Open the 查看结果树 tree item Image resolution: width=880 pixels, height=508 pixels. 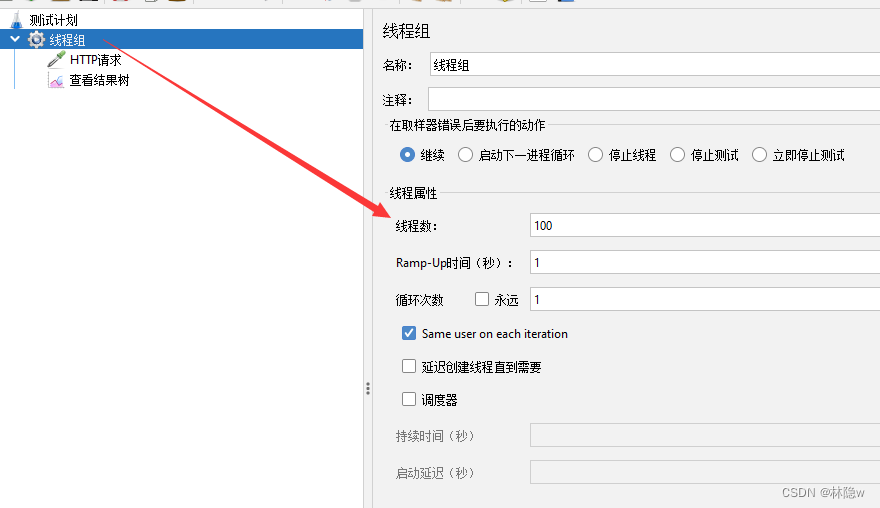(99, 80)
